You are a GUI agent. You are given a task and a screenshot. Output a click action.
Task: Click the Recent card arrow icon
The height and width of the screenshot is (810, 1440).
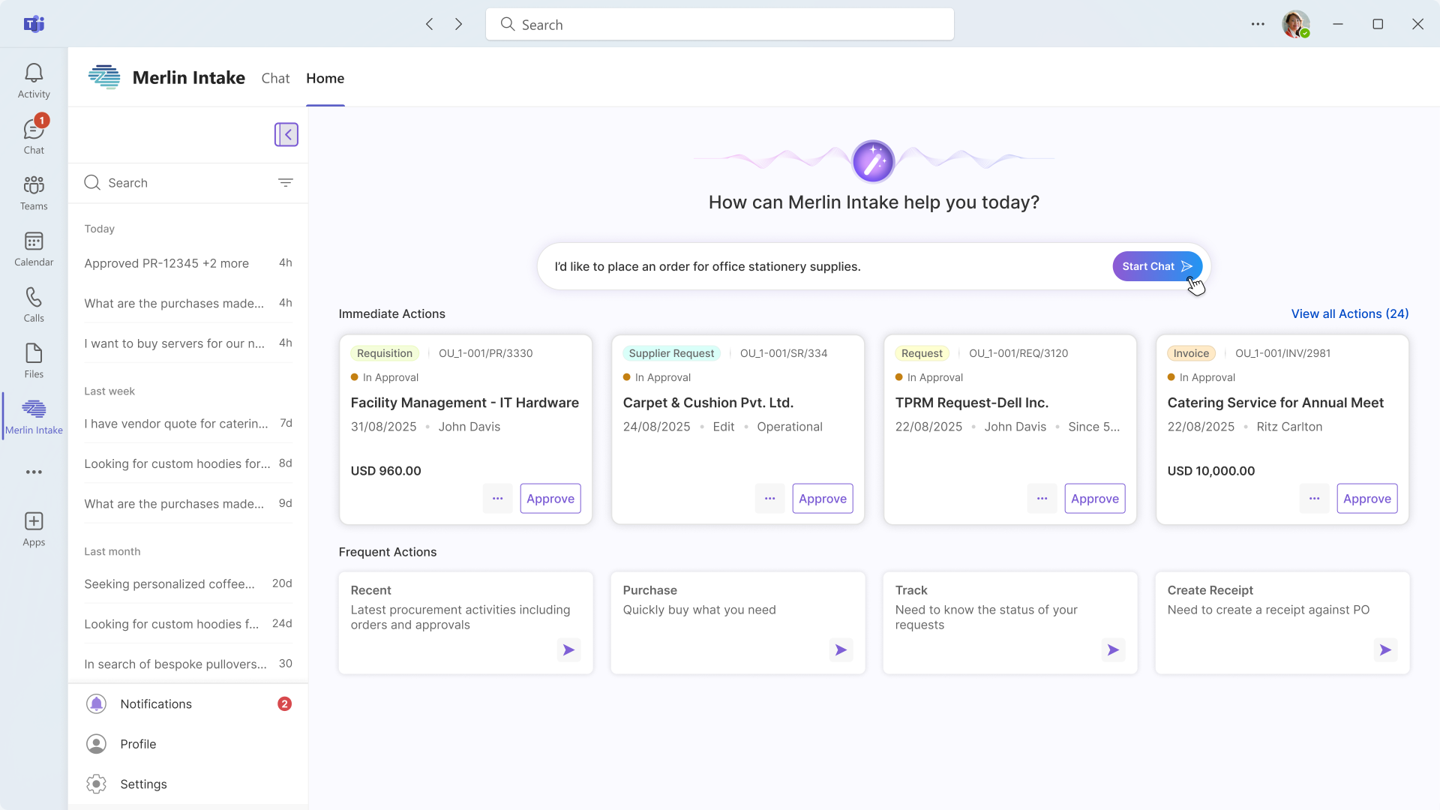pos(568,650)
